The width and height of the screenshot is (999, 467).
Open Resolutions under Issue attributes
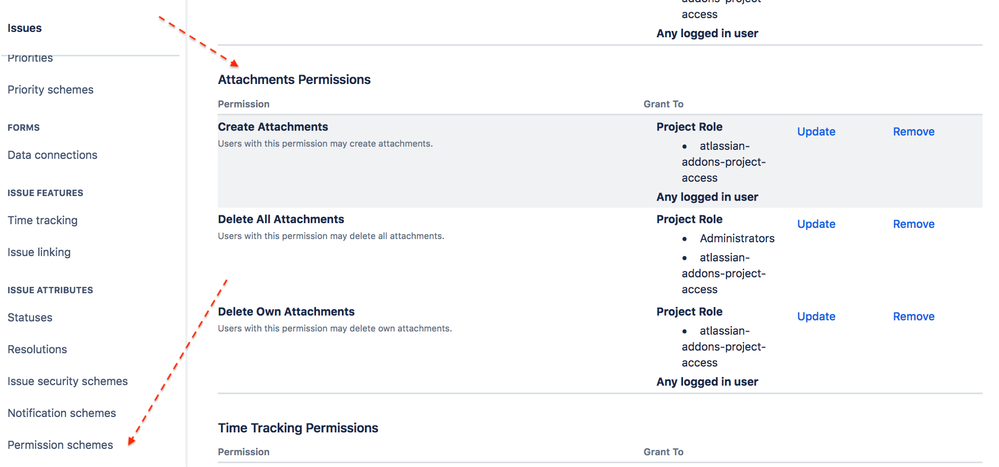(37, 349)
